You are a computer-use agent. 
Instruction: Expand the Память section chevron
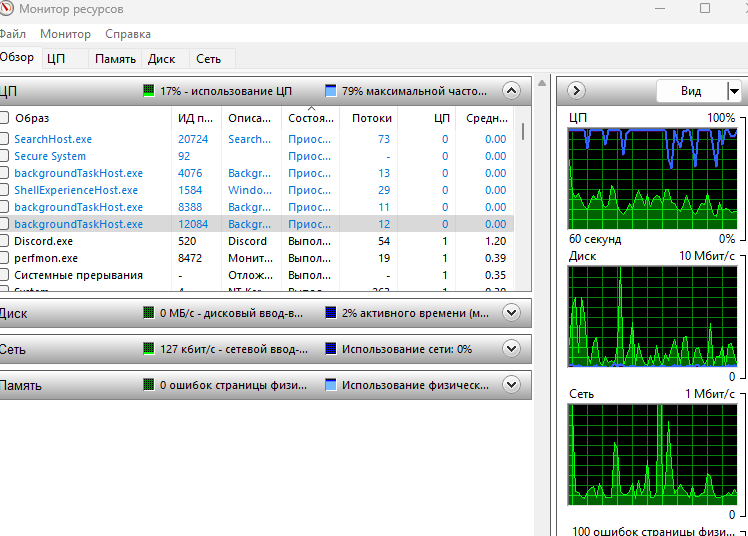[x=511, y=385]
